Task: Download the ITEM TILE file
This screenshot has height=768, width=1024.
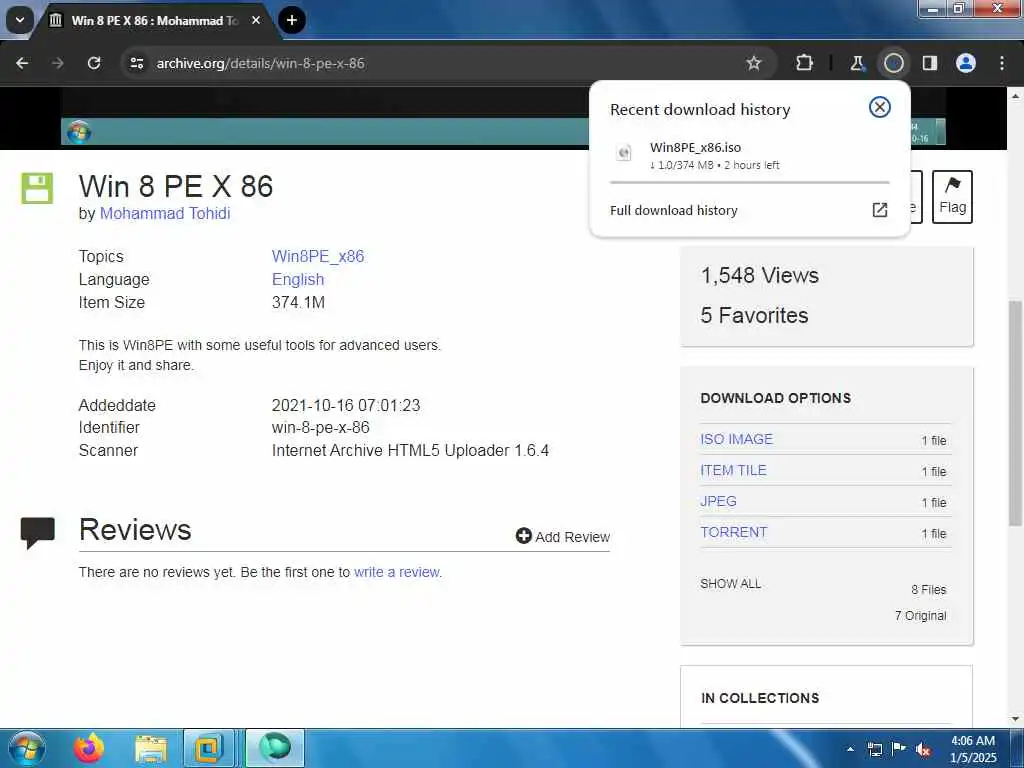Action: pyautogui.click(x=733, y=470)
